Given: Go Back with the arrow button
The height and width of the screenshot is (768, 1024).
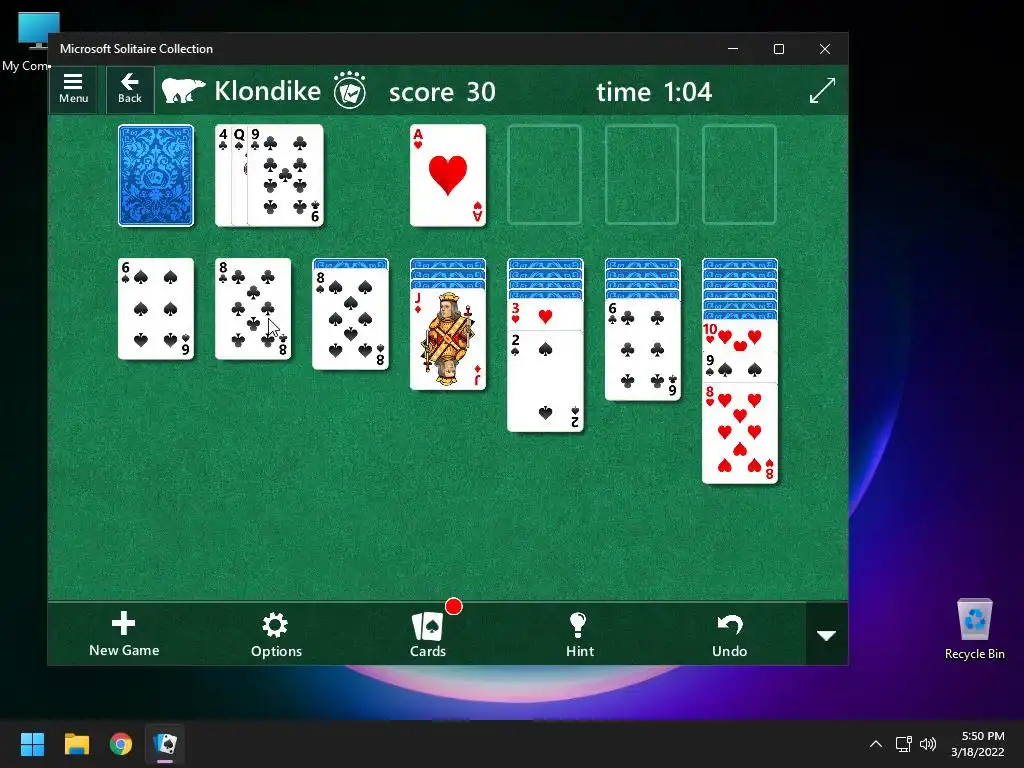Looking at the screenshot, I should pyautogui.click(x=129, y=89).
